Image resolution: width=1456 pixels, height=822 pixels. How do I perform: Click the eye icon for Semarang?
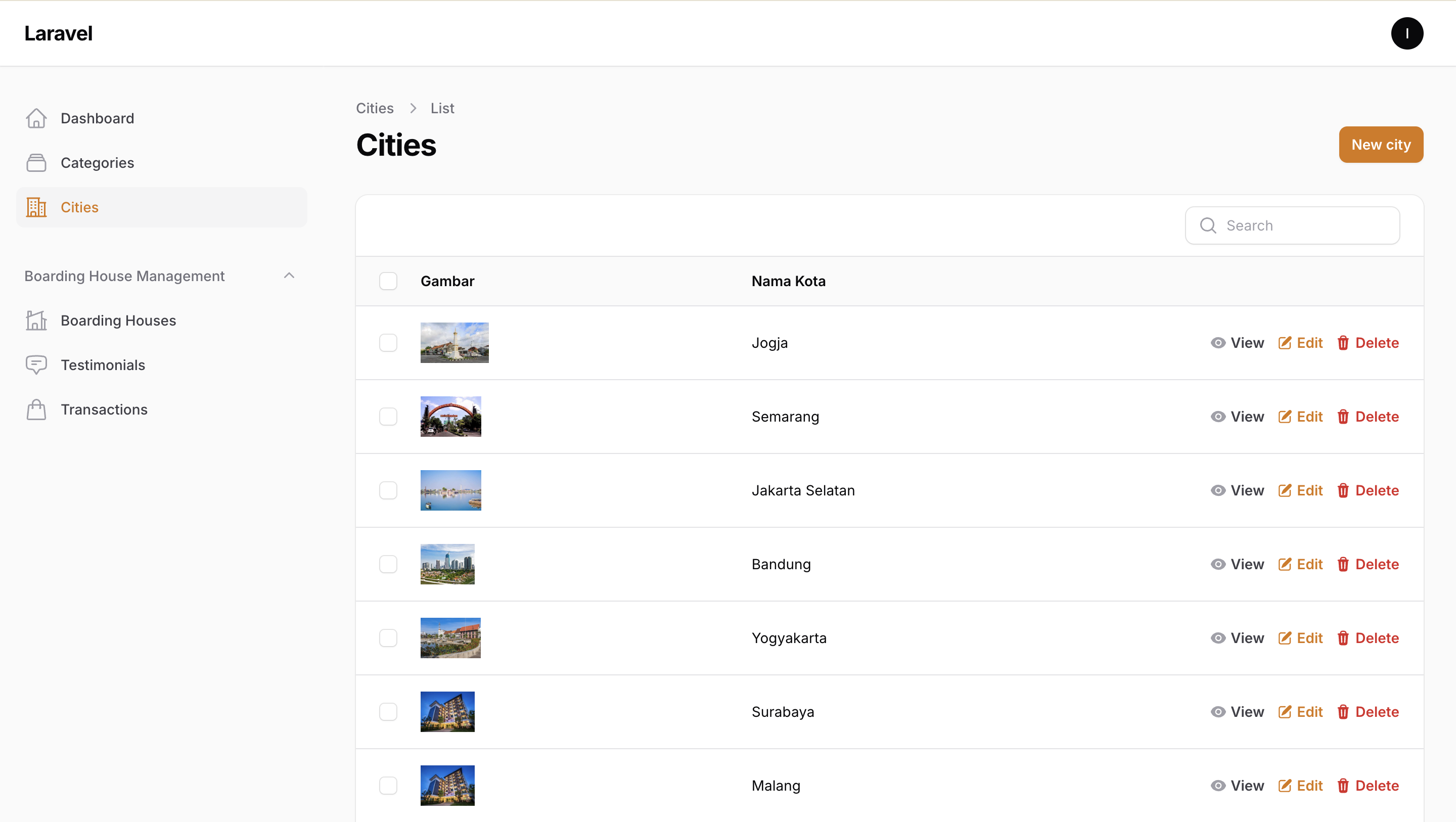click(1218, 417)
